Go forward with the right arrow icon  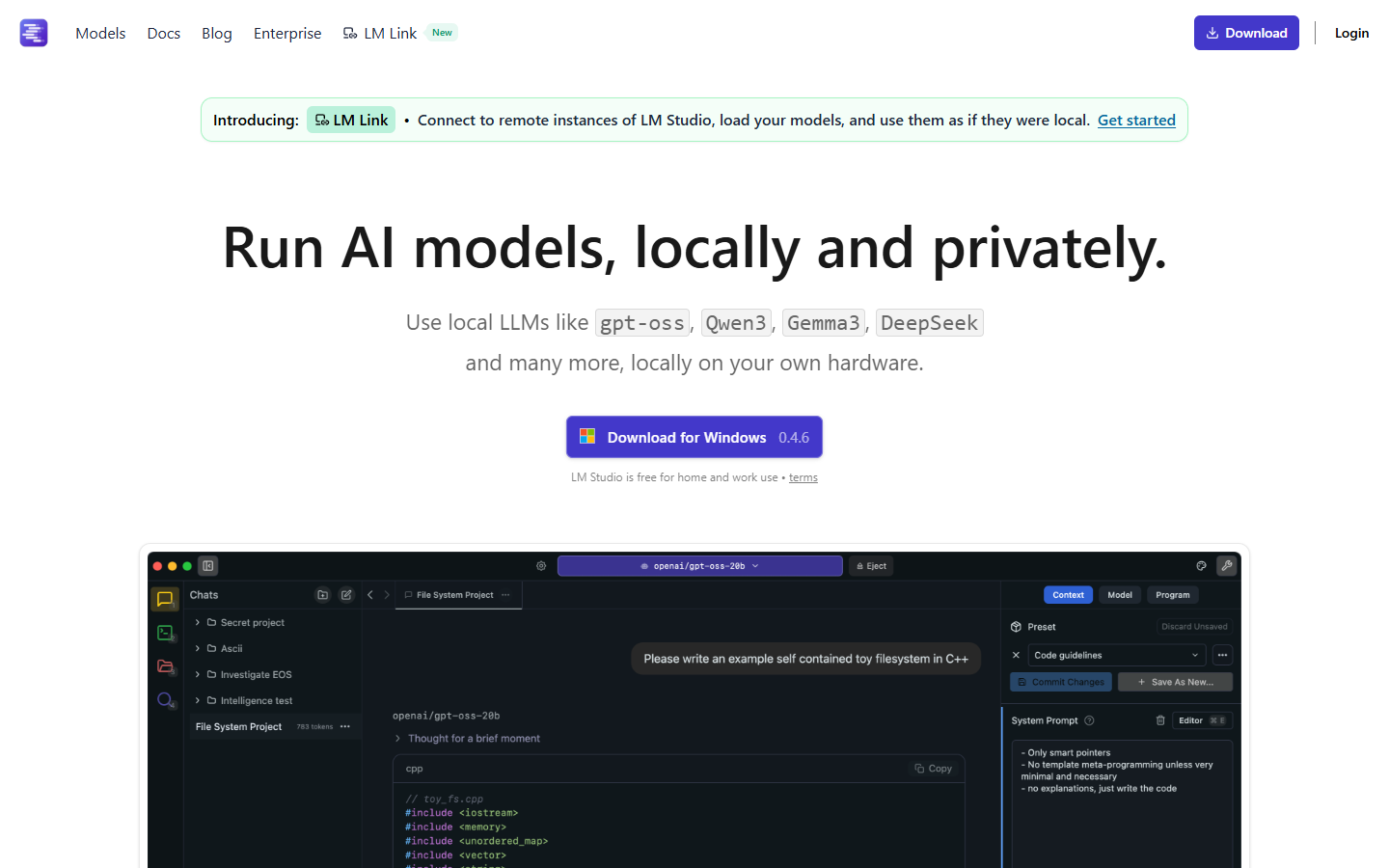pyautogui.click(x=387, y=595)
